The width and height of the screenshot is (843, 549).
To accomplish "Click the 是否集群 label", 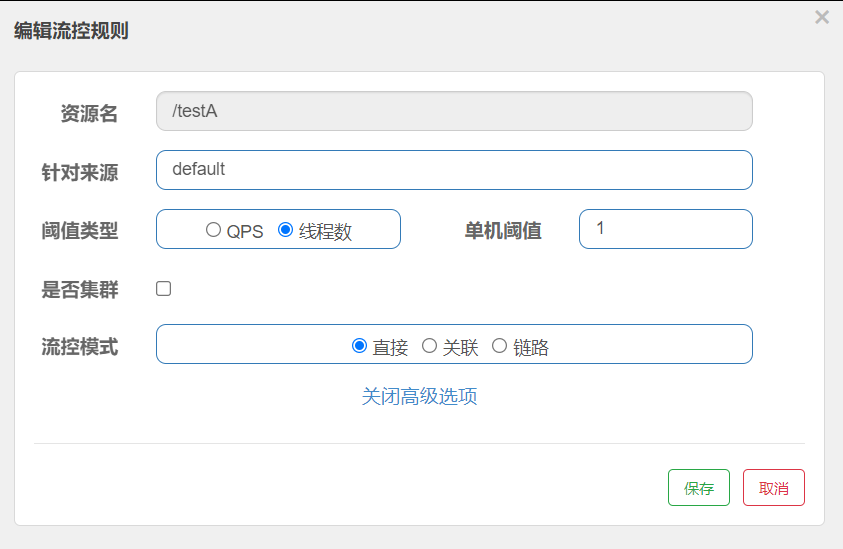I will pos(80,290).
